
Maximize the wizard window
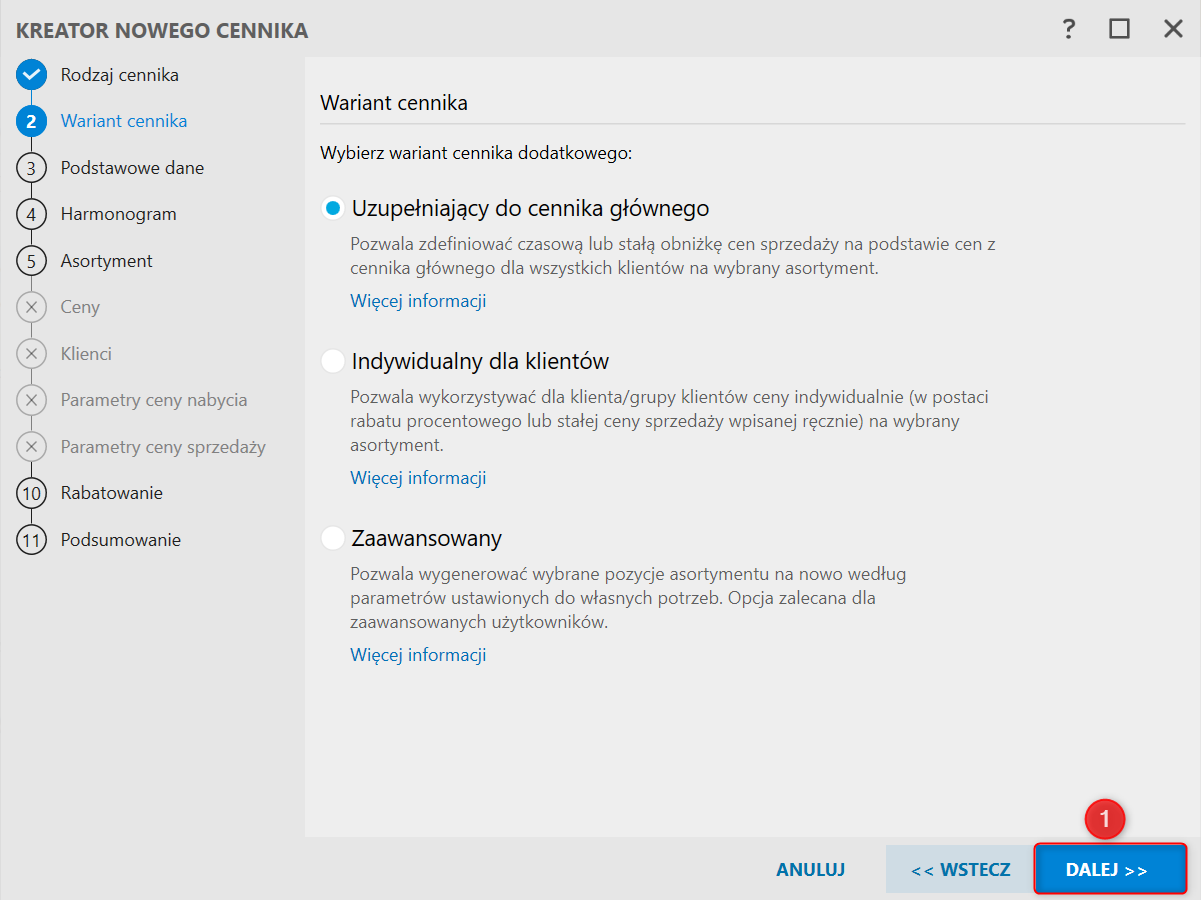1119,29
